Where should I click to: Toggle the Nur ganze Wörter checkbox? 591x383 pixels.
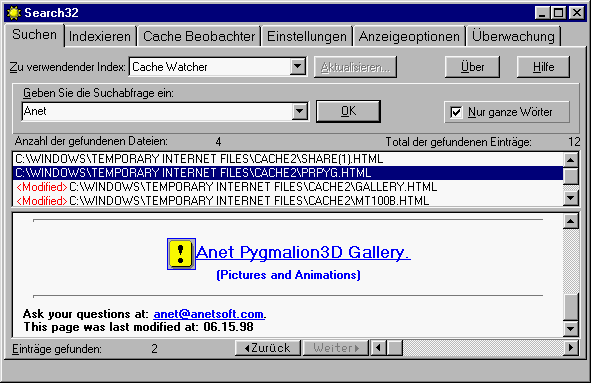pyautogui.click(x=456, y=112)
